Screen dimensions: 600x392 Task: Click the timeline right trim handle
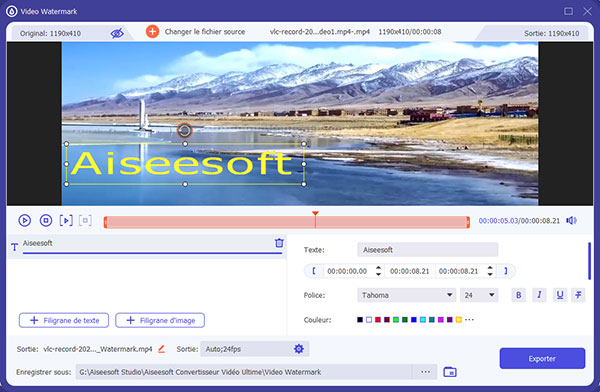pos(468,222)
